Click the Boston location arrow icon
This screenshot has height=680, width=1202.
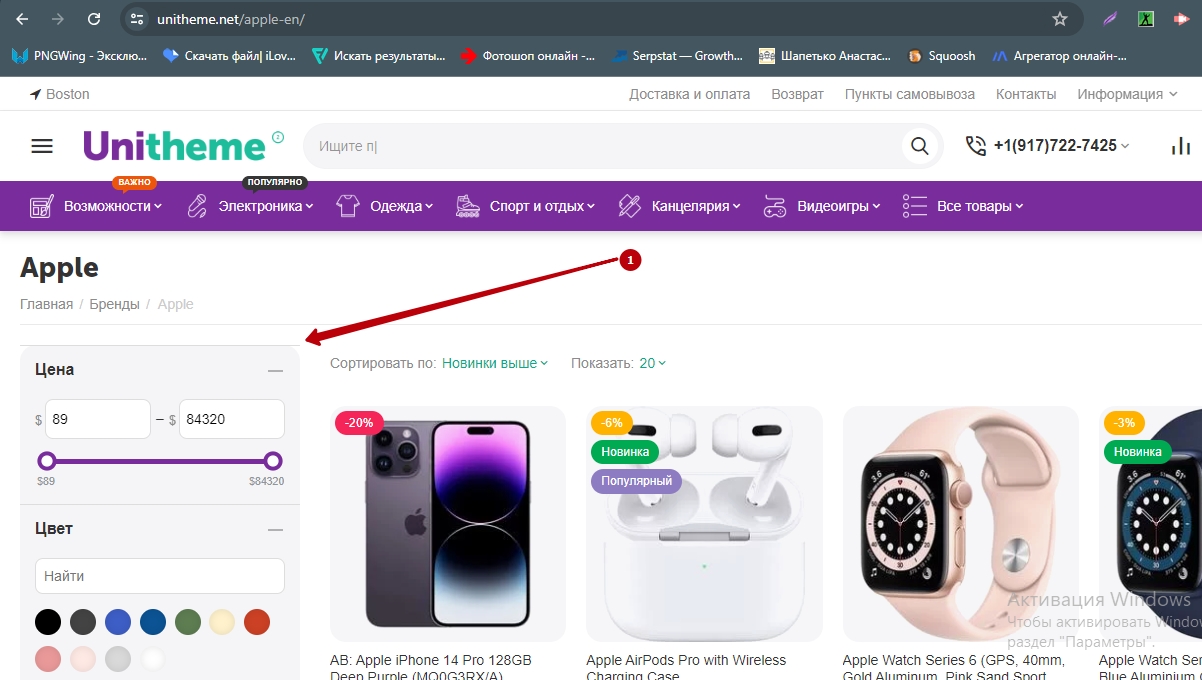coord(36,94)
